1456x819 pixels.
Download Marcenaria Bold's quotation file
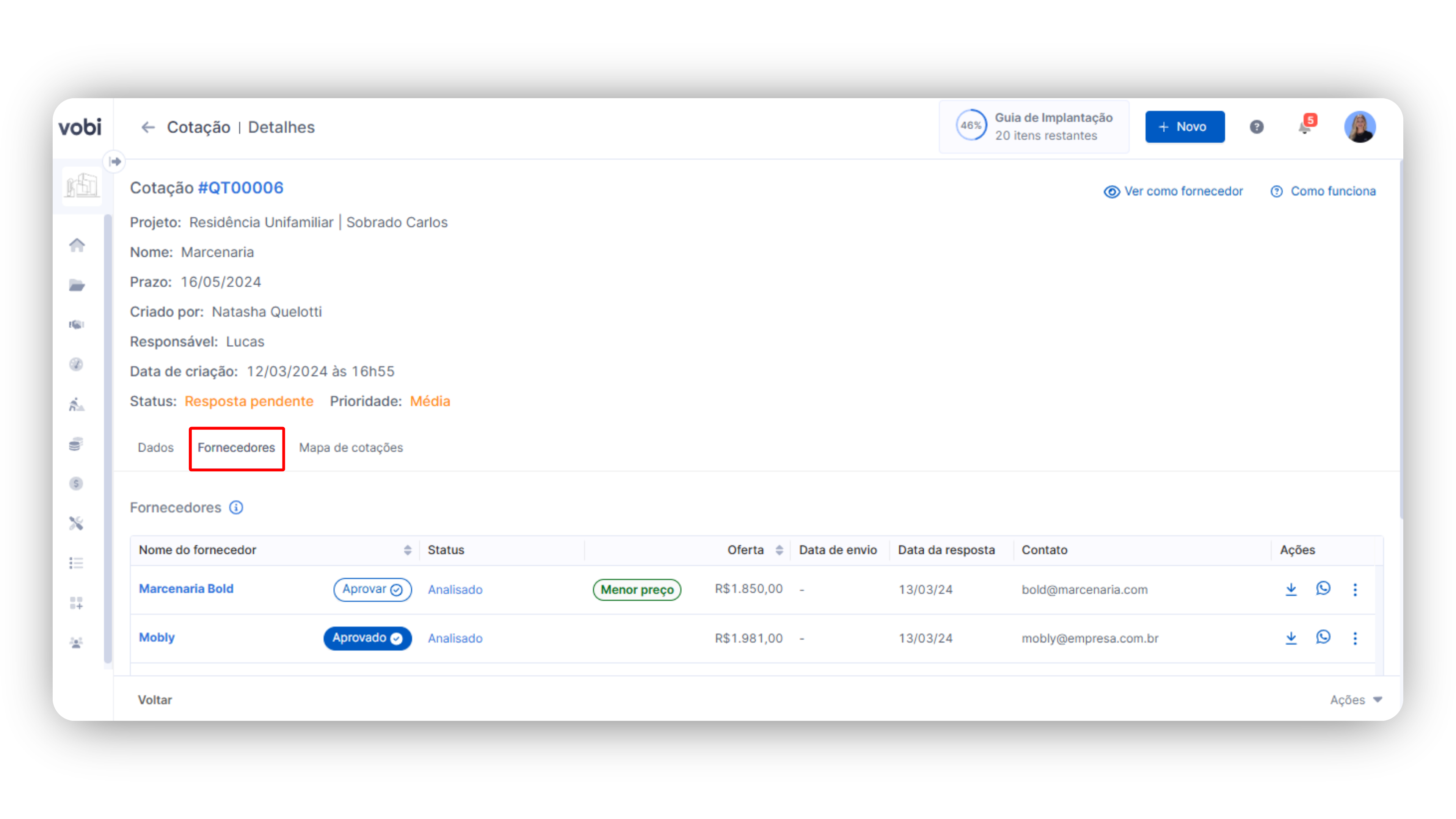(1291, 589)
